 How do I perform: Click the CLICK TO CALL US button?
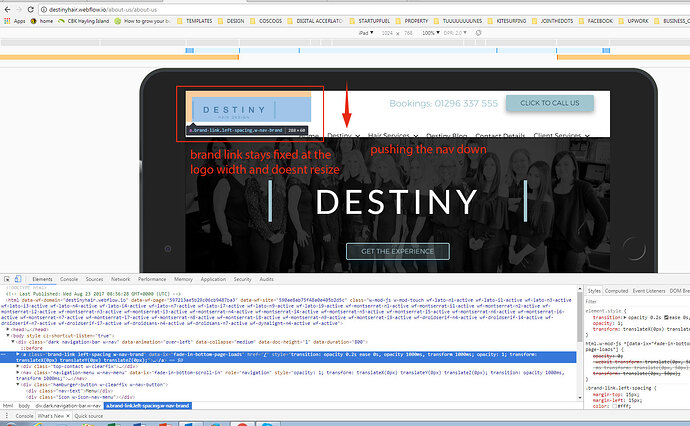point(550,103)
